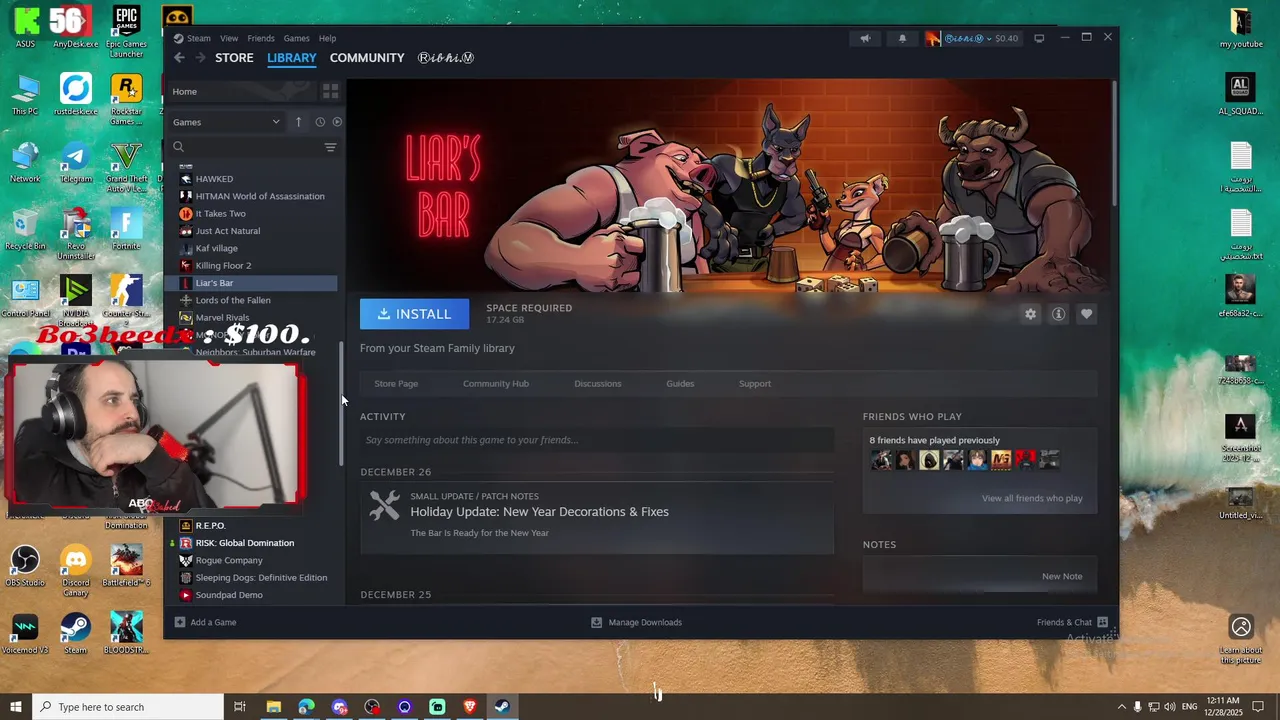Click View all friends who play
This screenshot has width=1280, height=720.
1032,498
